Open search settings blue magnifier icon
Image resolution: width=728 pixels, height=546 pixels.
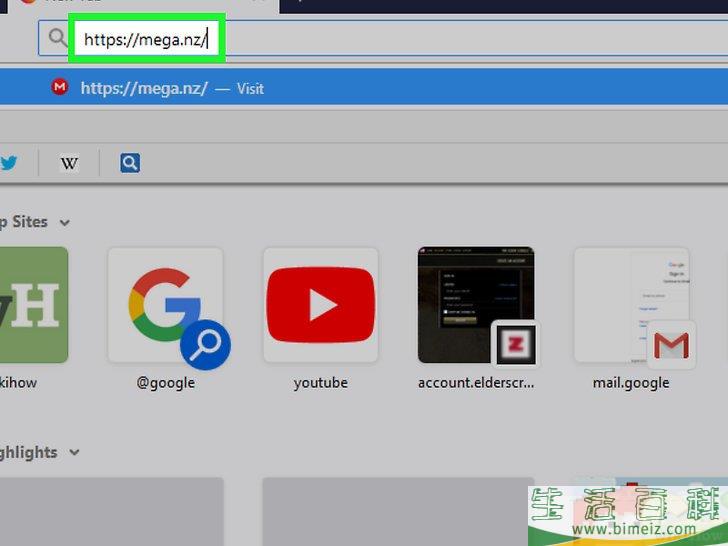tap(130, 163)
